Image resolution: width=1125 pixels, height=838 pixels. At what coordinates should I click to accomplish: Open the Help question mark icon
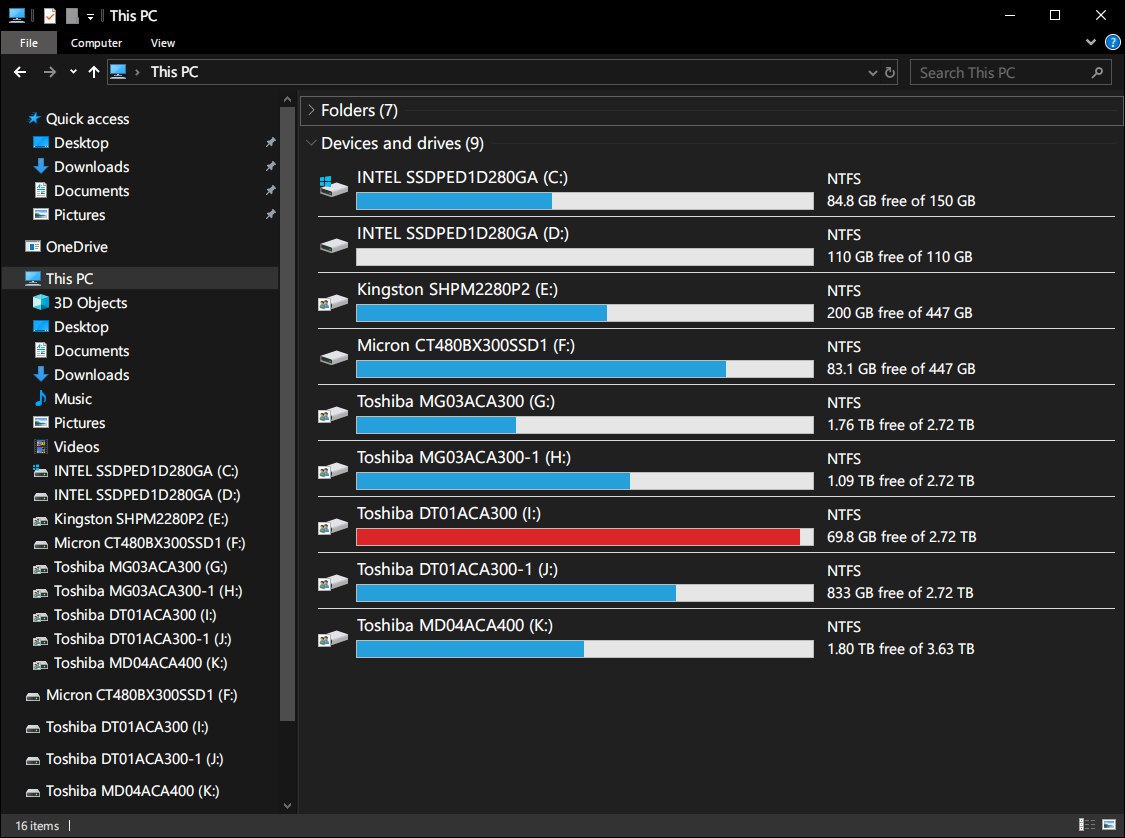pyautogui.click(x=1112, y=42)
